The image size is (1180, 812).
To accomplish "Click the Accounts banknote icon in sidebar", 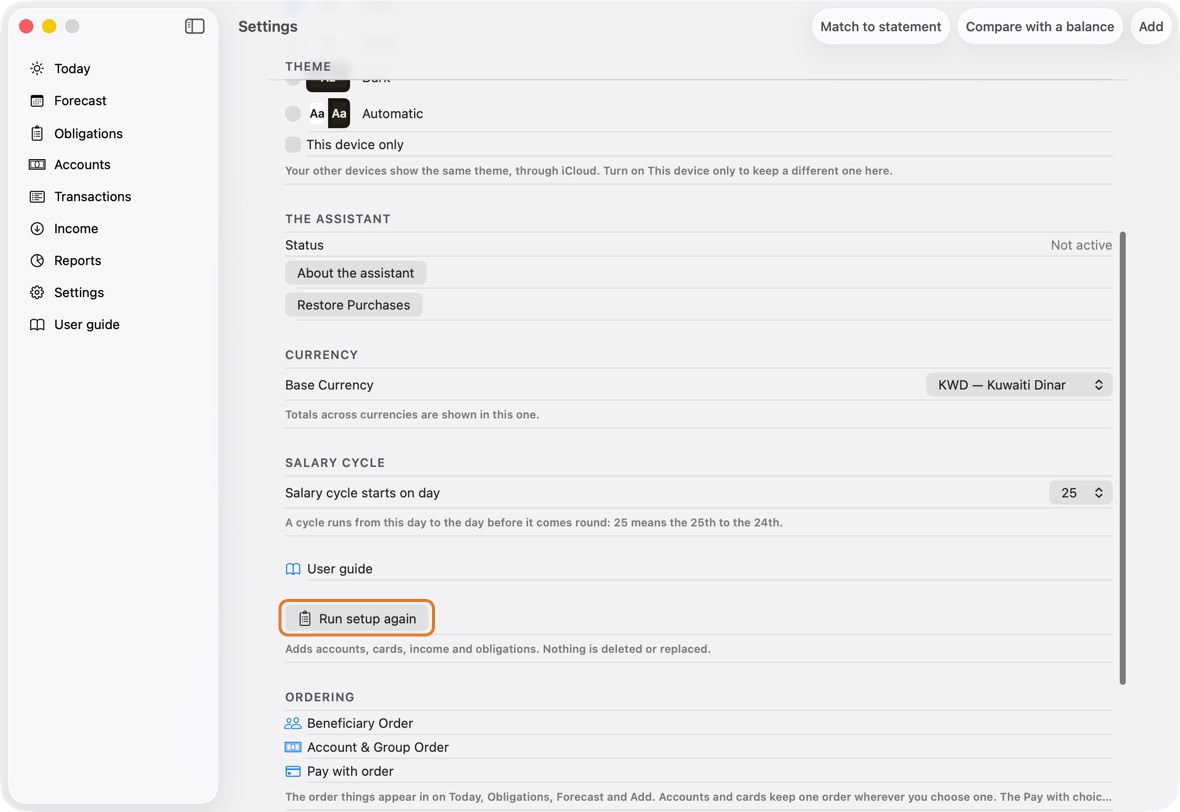I will (37, 165).
